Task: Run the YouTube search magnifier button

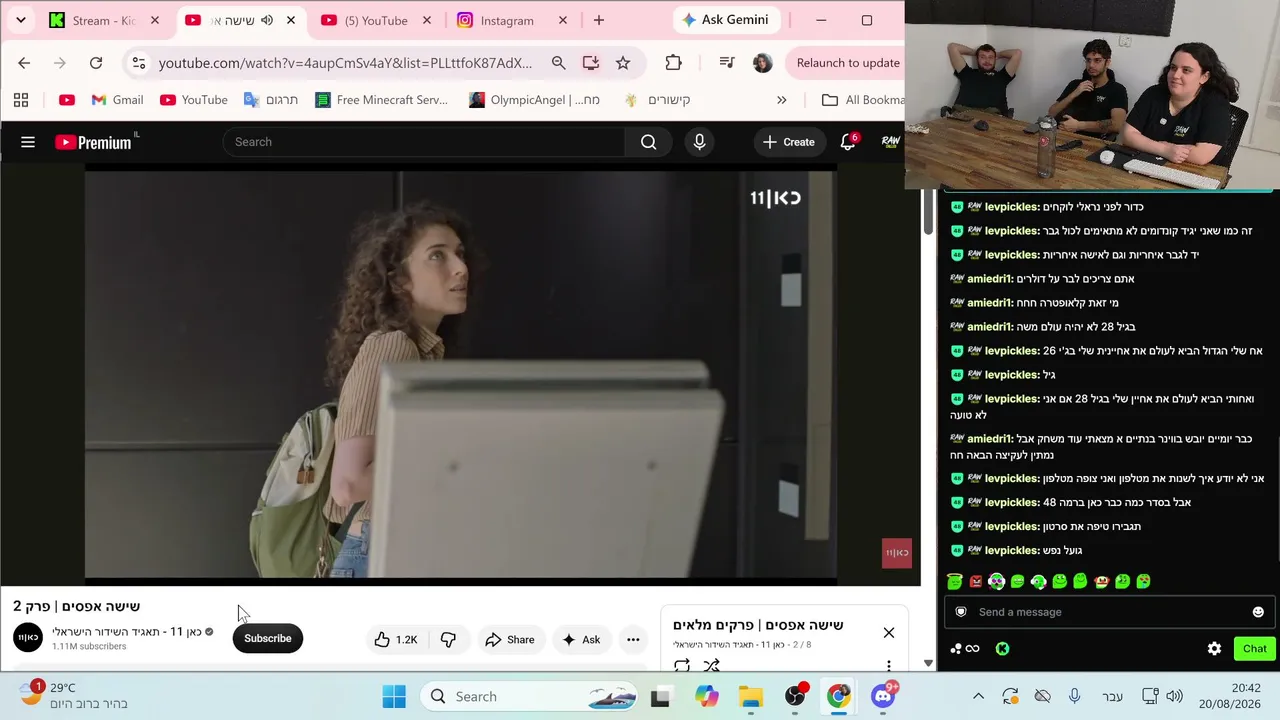Action: (x=648, y=142)
